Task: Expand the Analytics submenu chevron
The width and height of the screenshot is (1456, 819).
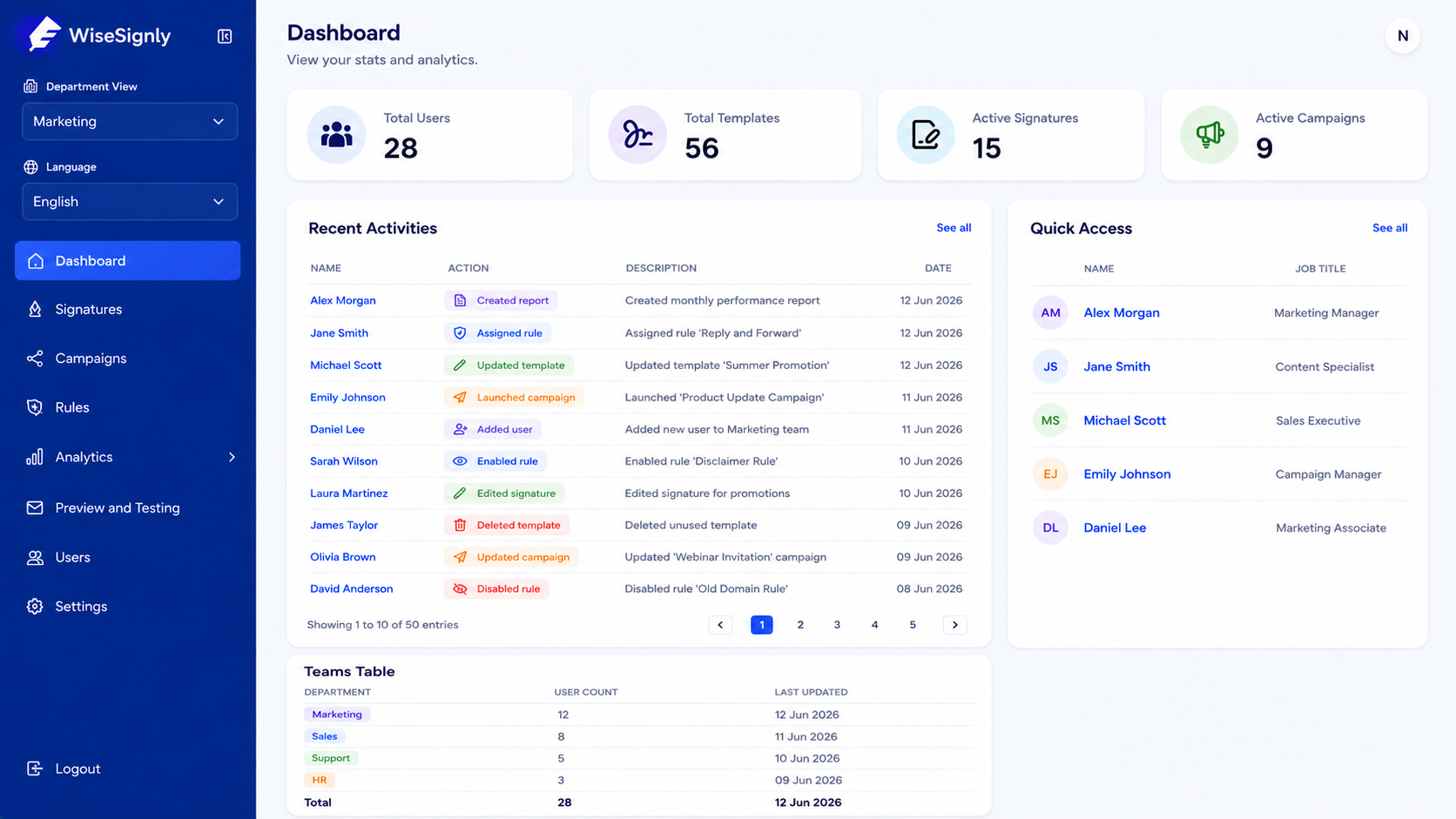Action: coord(232,457)
